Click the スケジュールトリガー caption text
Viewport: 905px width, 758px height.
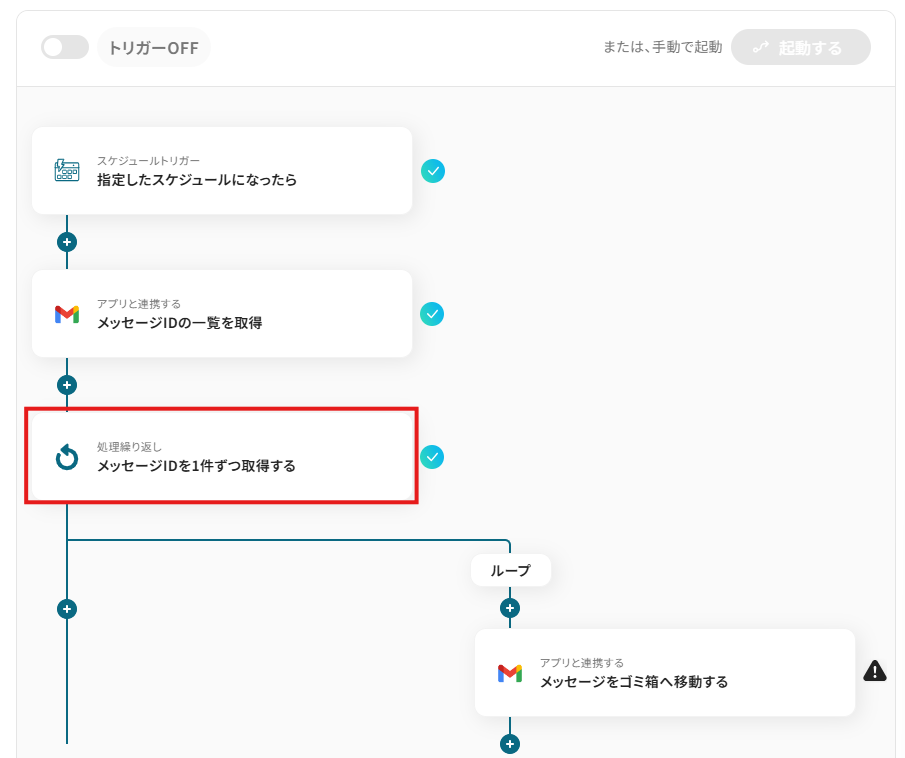[148, 160]
